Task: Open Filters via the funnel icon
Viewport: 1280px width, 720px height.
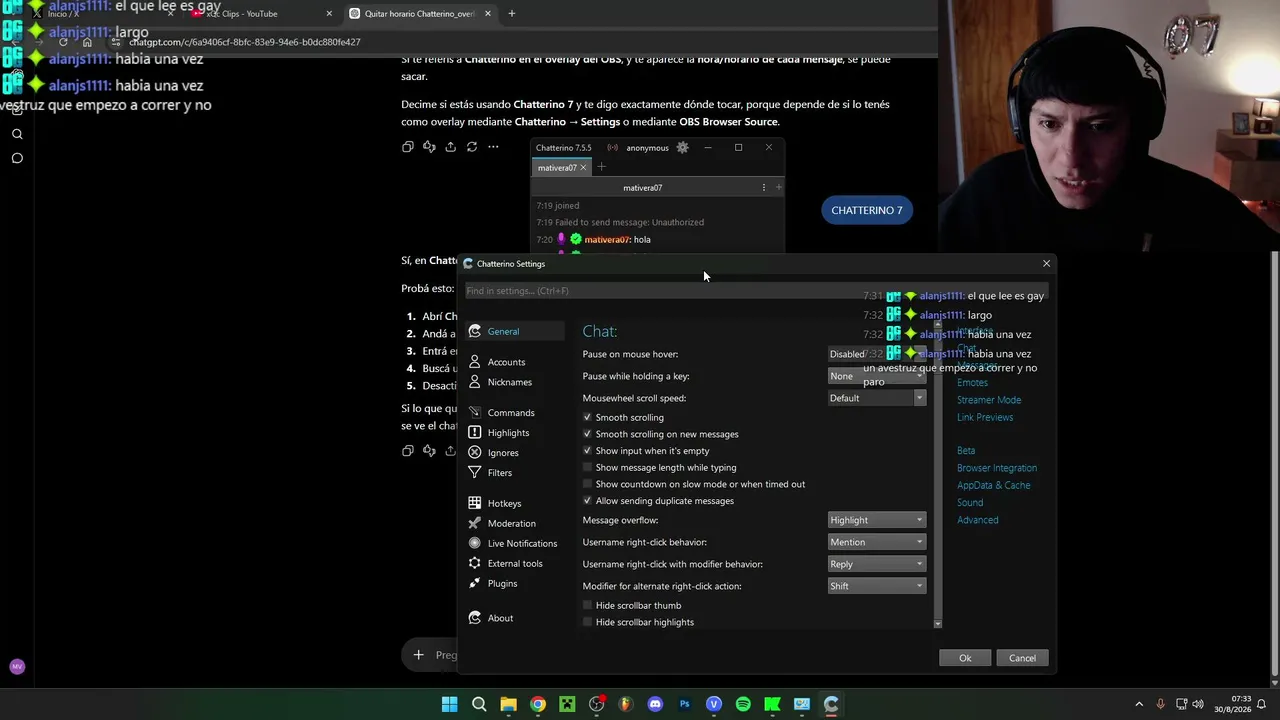Action: point(475,472)
